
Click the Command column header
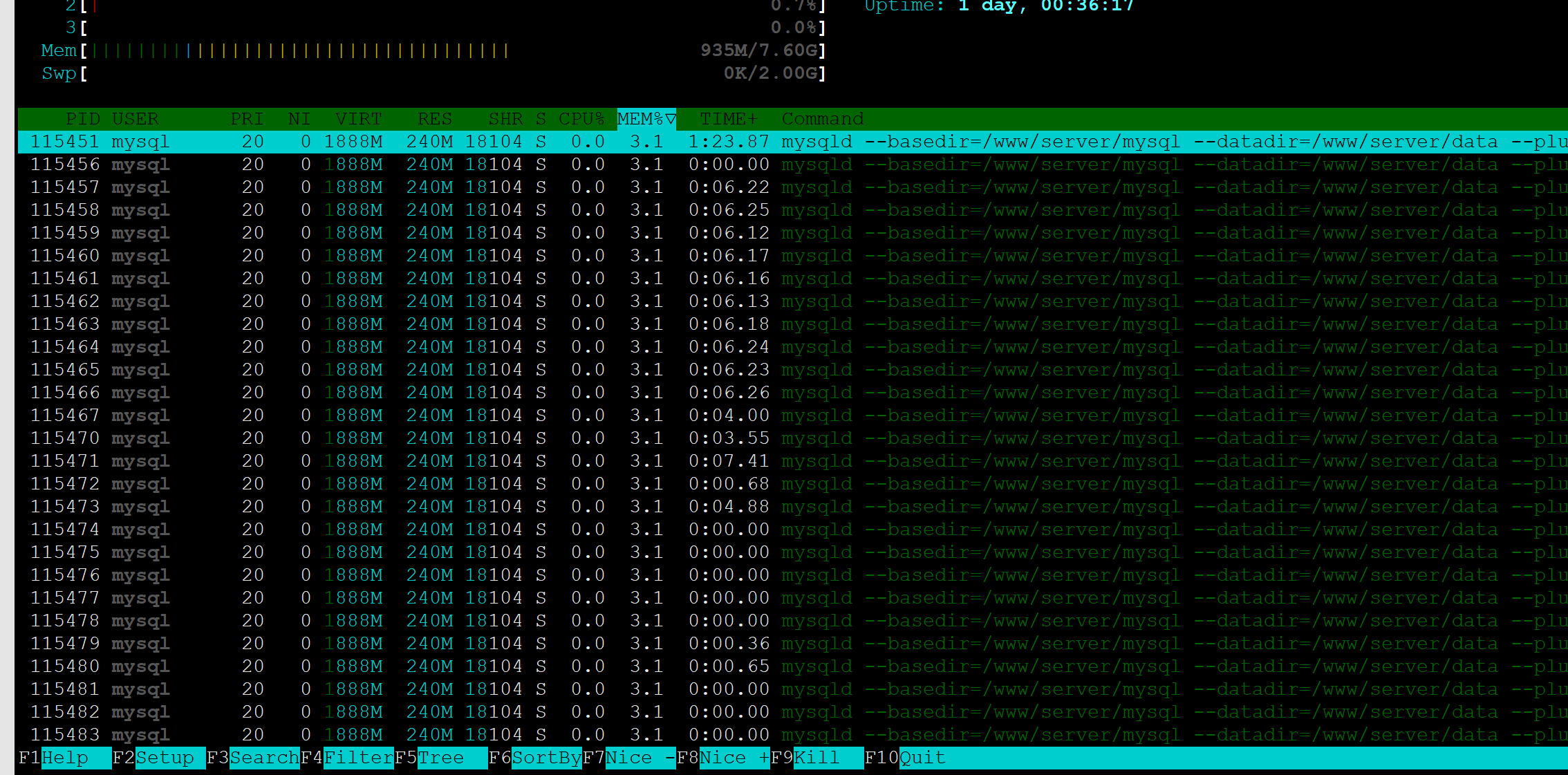point(822,119)
